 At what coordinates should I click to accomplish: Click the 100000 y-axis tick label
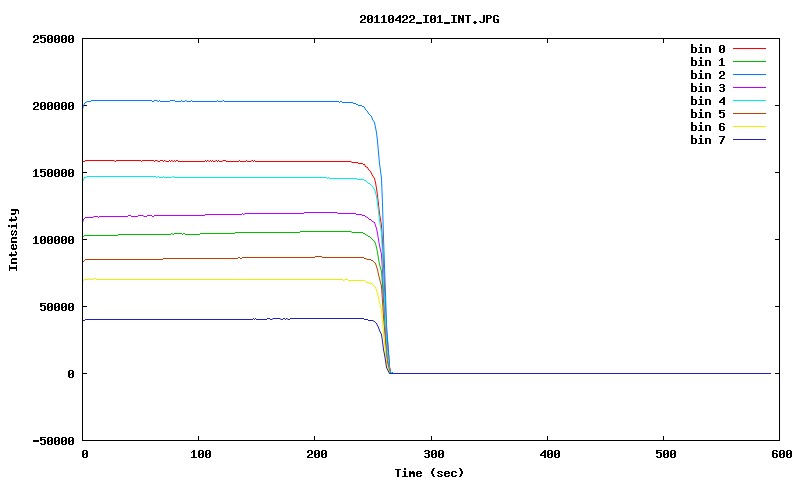53,240
